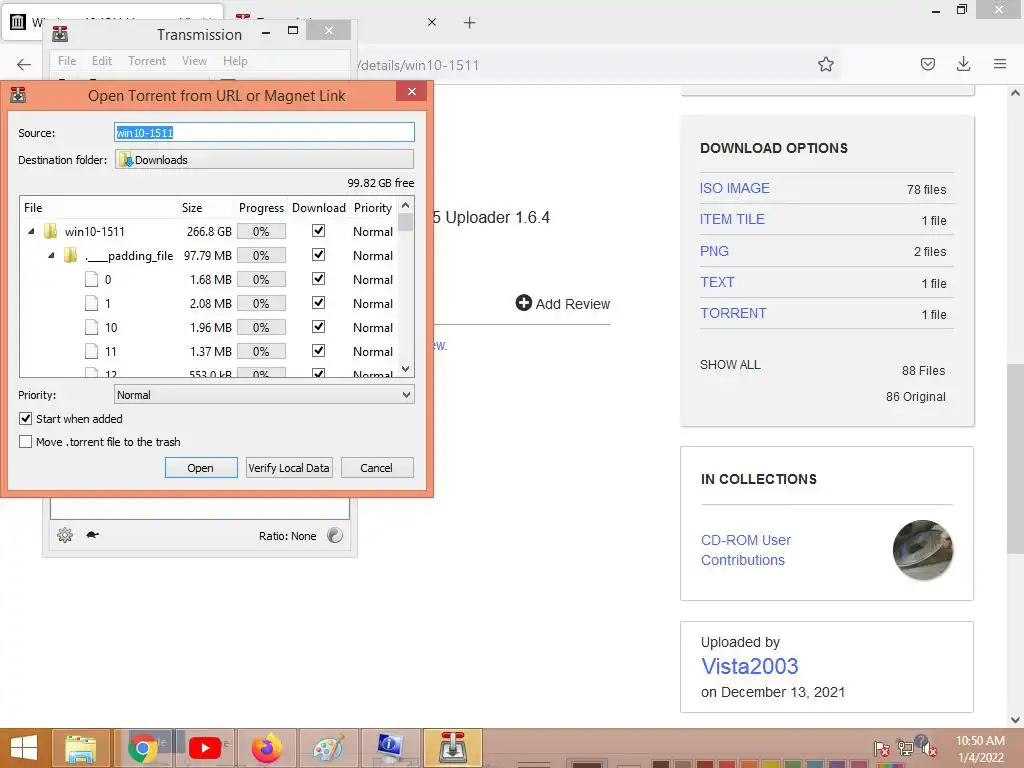Collapse the win10-1511 tree node
This screenshot has height=768, width=1024.
tap(31, 231)
